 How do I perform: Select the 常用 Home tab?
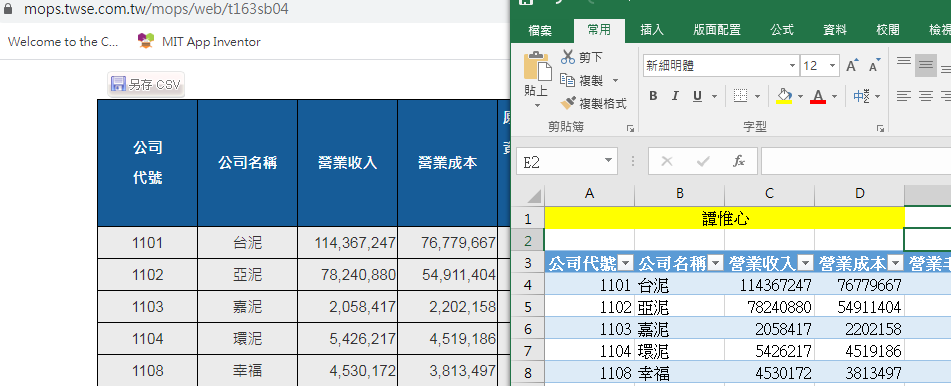(x=599, y=29)
